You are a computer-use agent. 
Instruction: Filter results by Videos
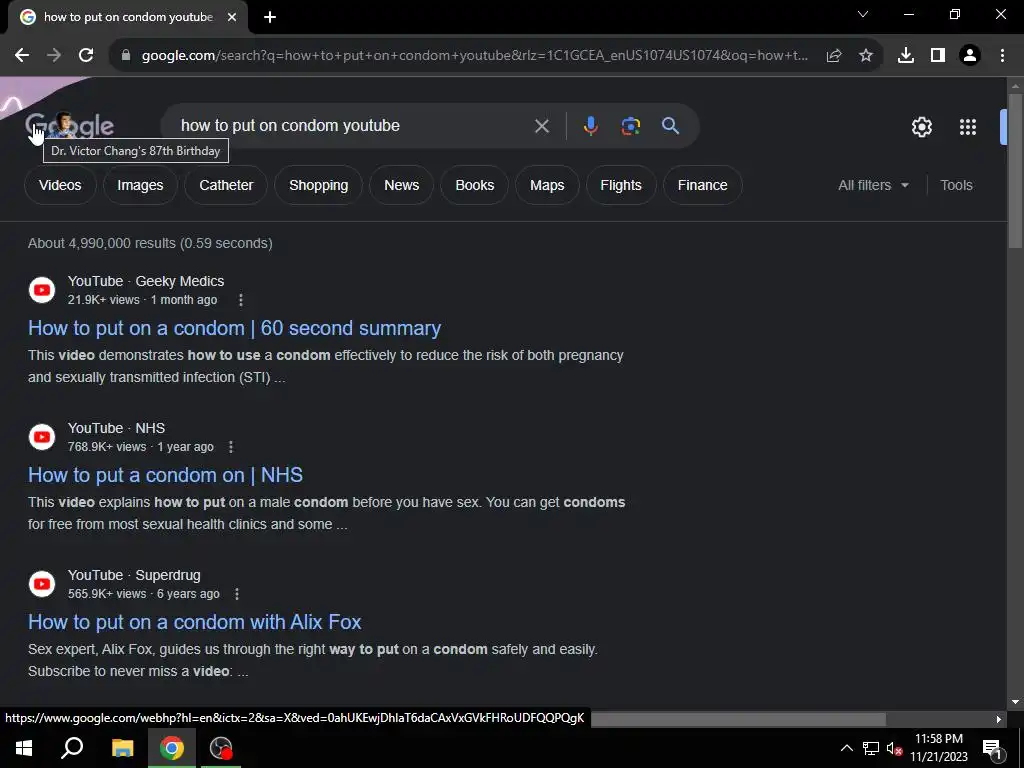tap(60, 185)
